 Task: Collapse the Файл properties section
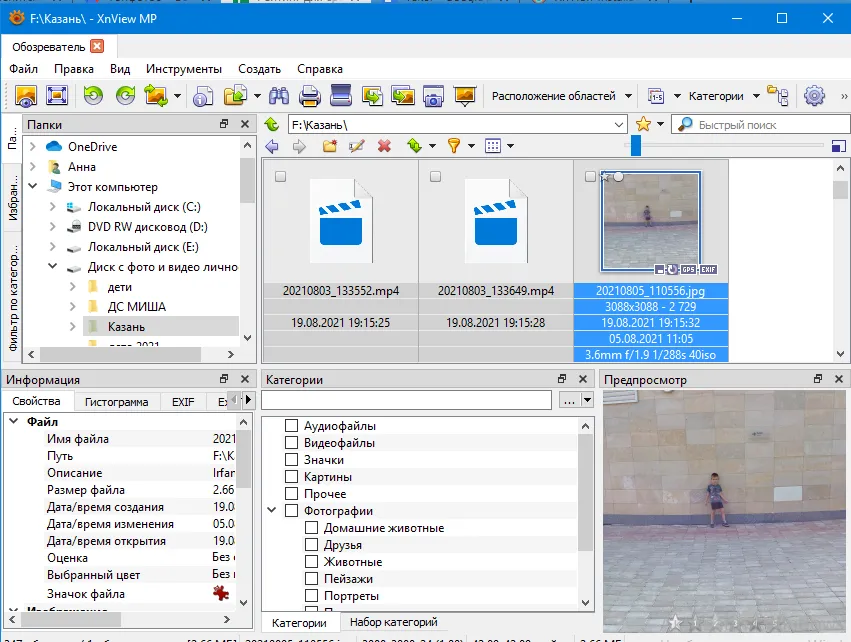click(14, 421)
